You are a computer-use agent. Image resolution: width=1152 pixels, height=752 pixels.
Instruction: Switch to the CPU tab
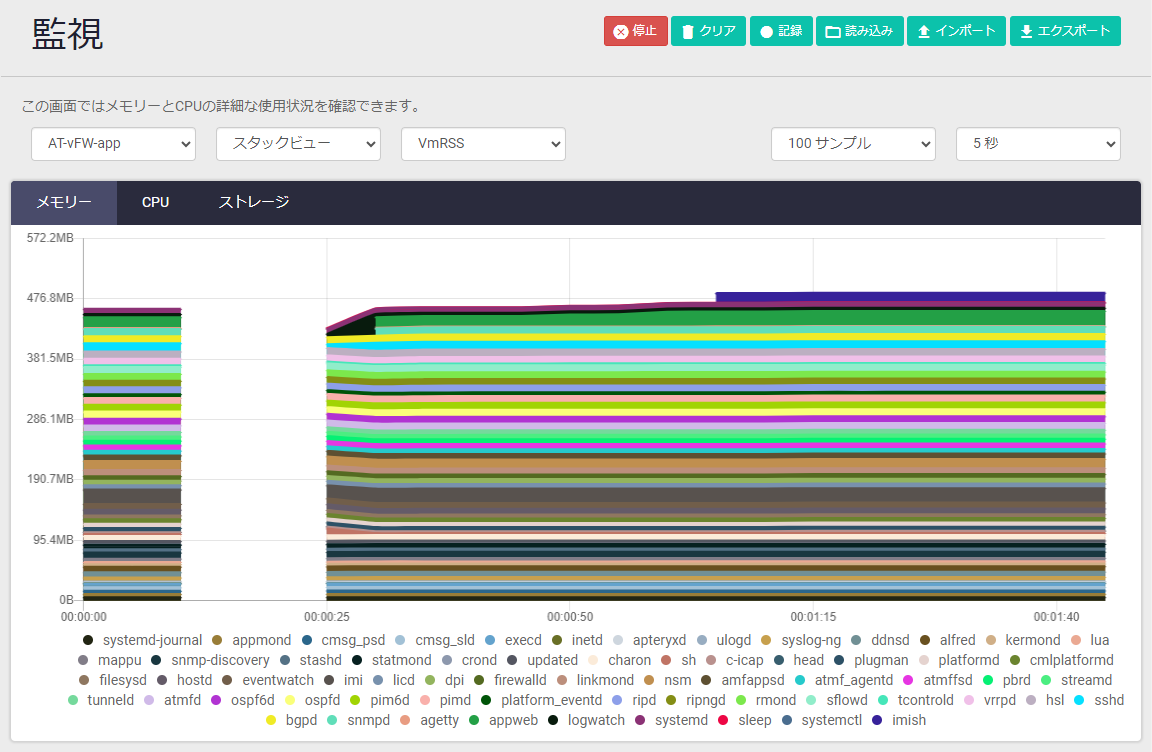point(156,202)
